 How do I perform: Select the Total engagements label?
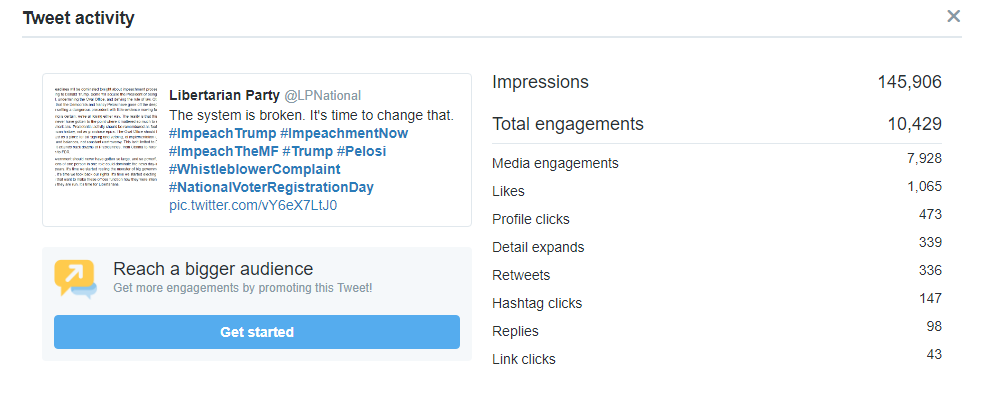pyautogui.click(x=568, y=124)
